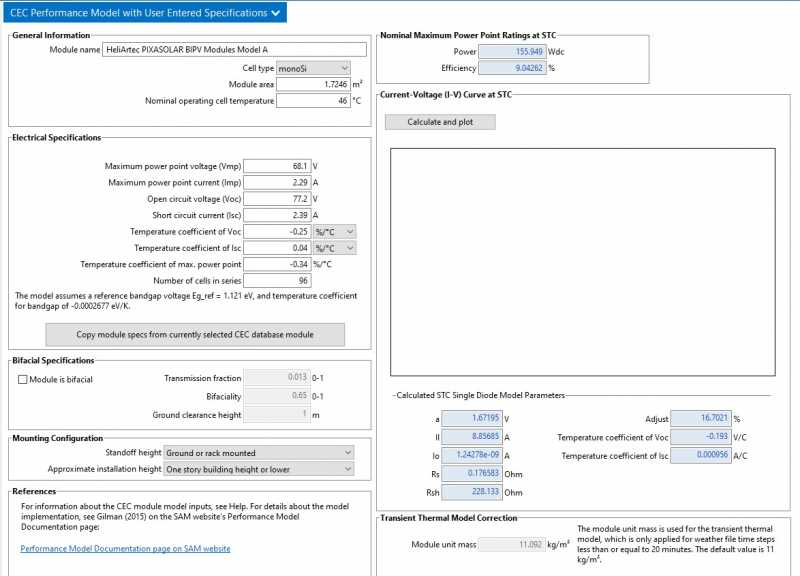The width and height of the screenshot is (800, 576).
Task: Open the Isc temperature coefficient units dropdown
Action: (x=334, y=248)
